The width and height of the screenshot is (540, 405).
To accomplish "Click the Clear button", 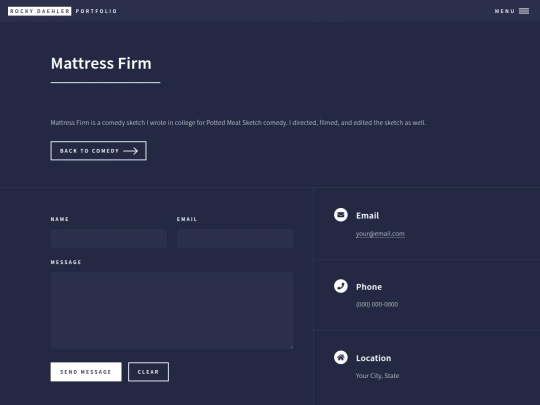I will (148, 372).
